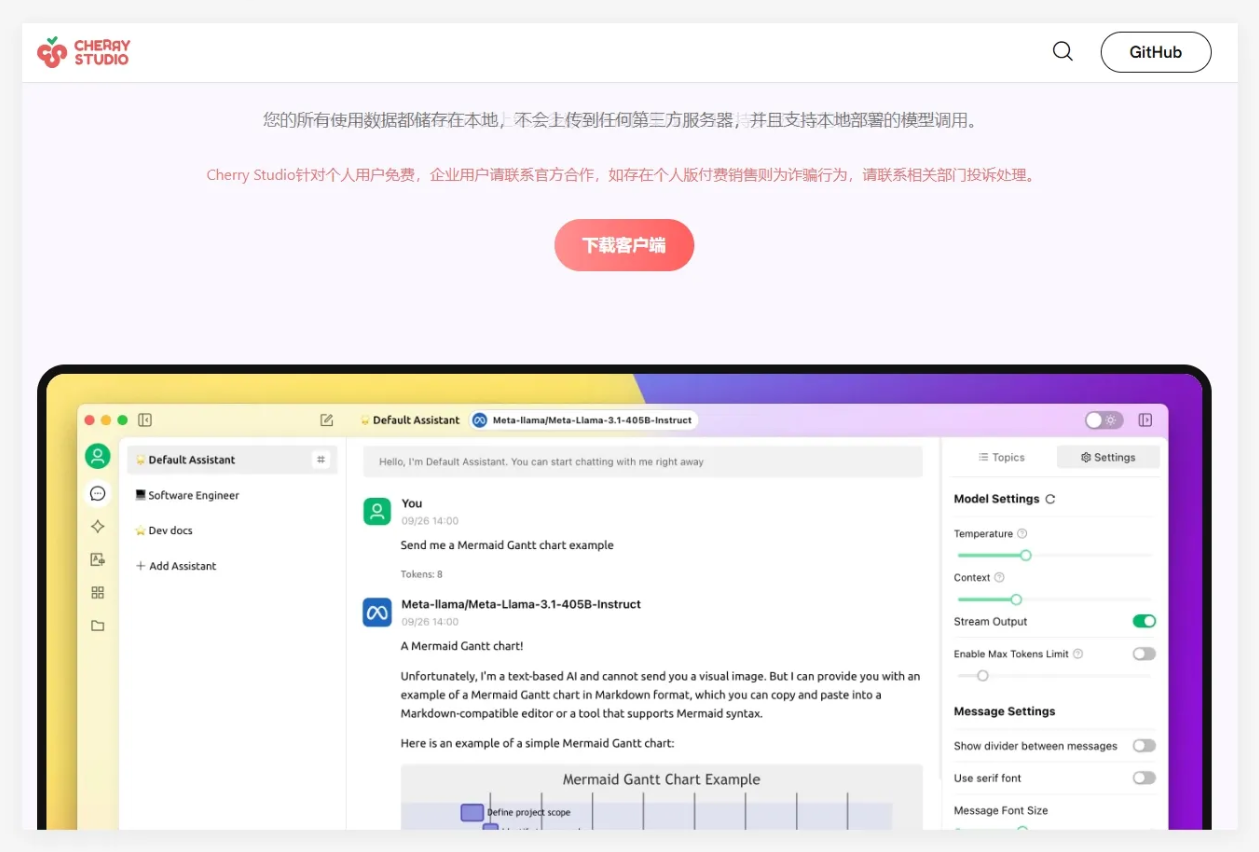Viewport: 1259px width, 852px height.
Task: Switch to the Topics tab
Action: pyautogui.click(x=1001, y=457)
